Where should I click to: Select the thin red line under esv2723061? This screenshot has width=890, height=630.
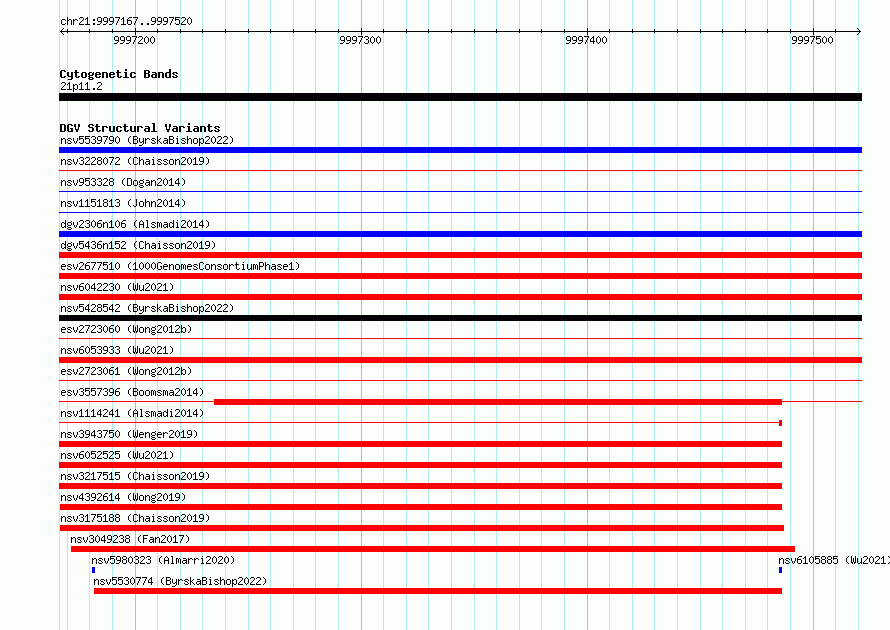(460, 380)
